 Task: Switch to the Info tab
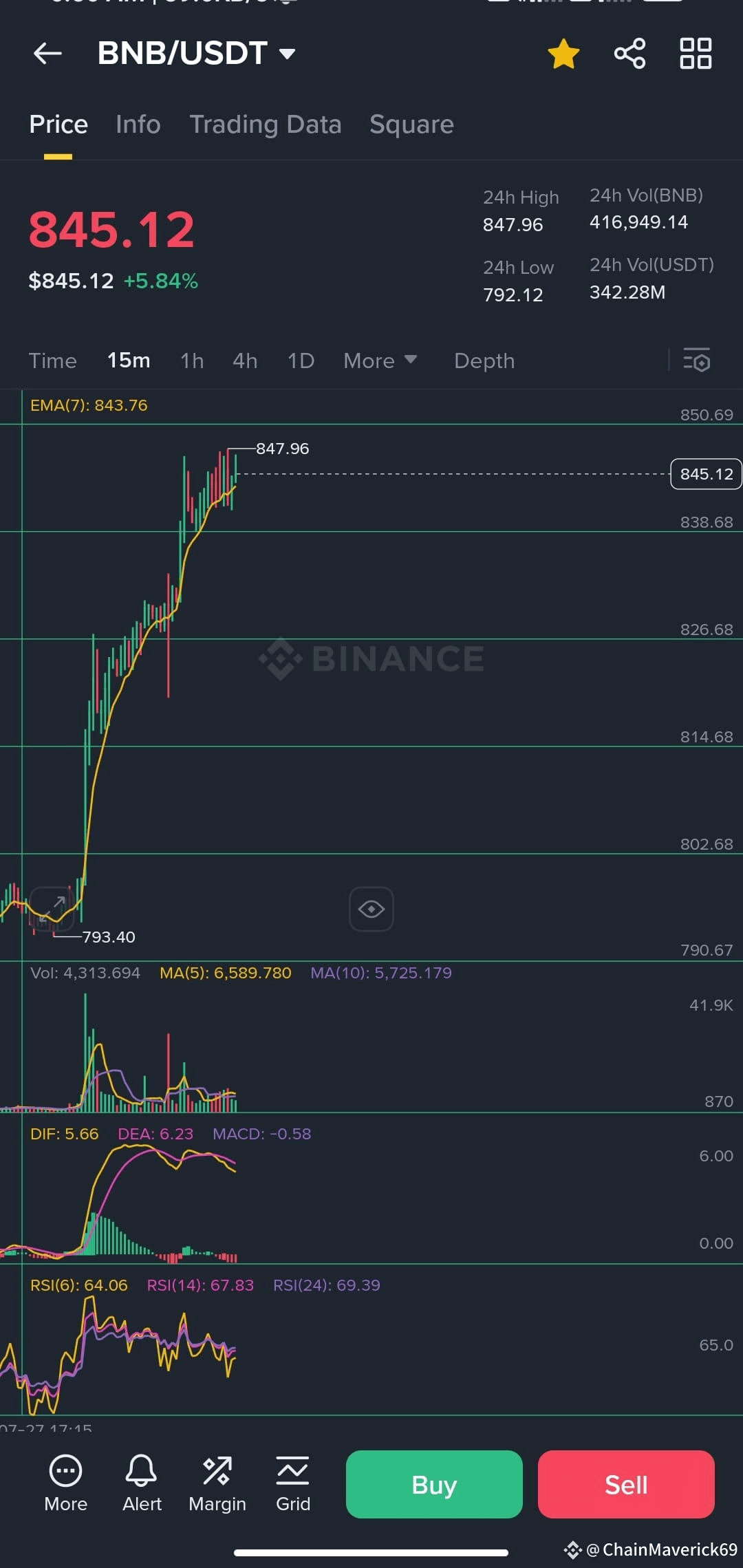click(x=138, y=125)
